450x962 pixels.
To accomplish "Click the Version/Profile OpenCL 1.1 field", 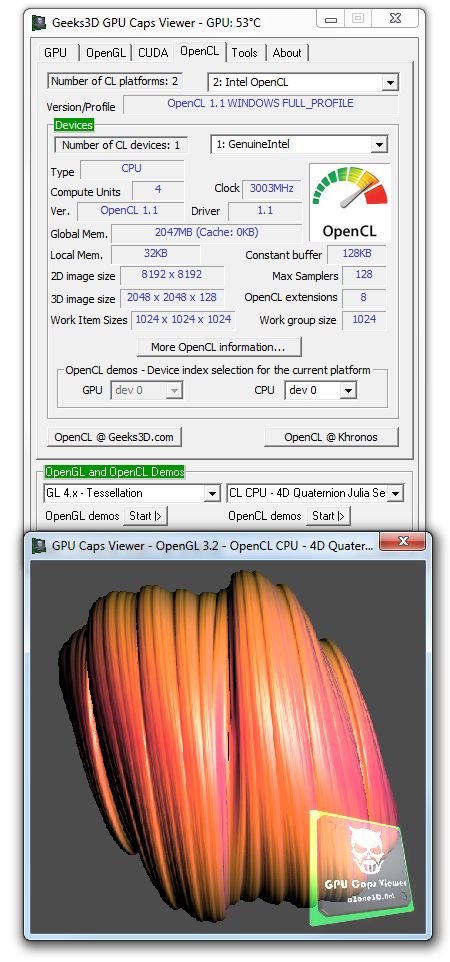I will 260,104.
